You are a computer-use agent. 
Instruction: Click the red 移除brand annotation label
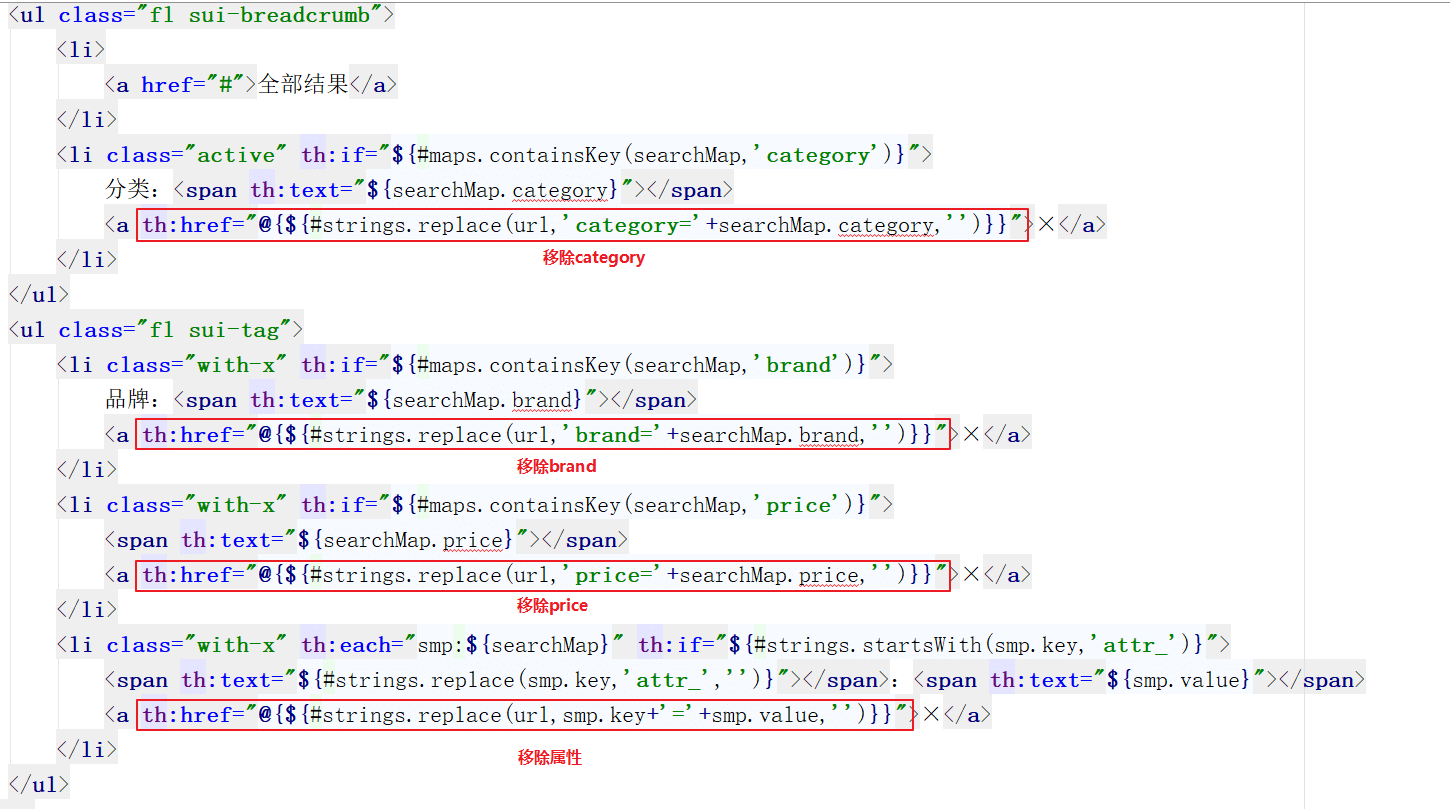pos(556,466)
